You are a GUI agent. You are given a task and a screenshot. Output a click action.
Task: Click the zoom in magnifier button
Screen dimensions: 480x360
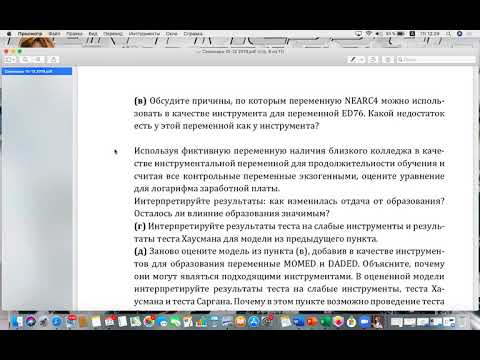pos(38,59)
